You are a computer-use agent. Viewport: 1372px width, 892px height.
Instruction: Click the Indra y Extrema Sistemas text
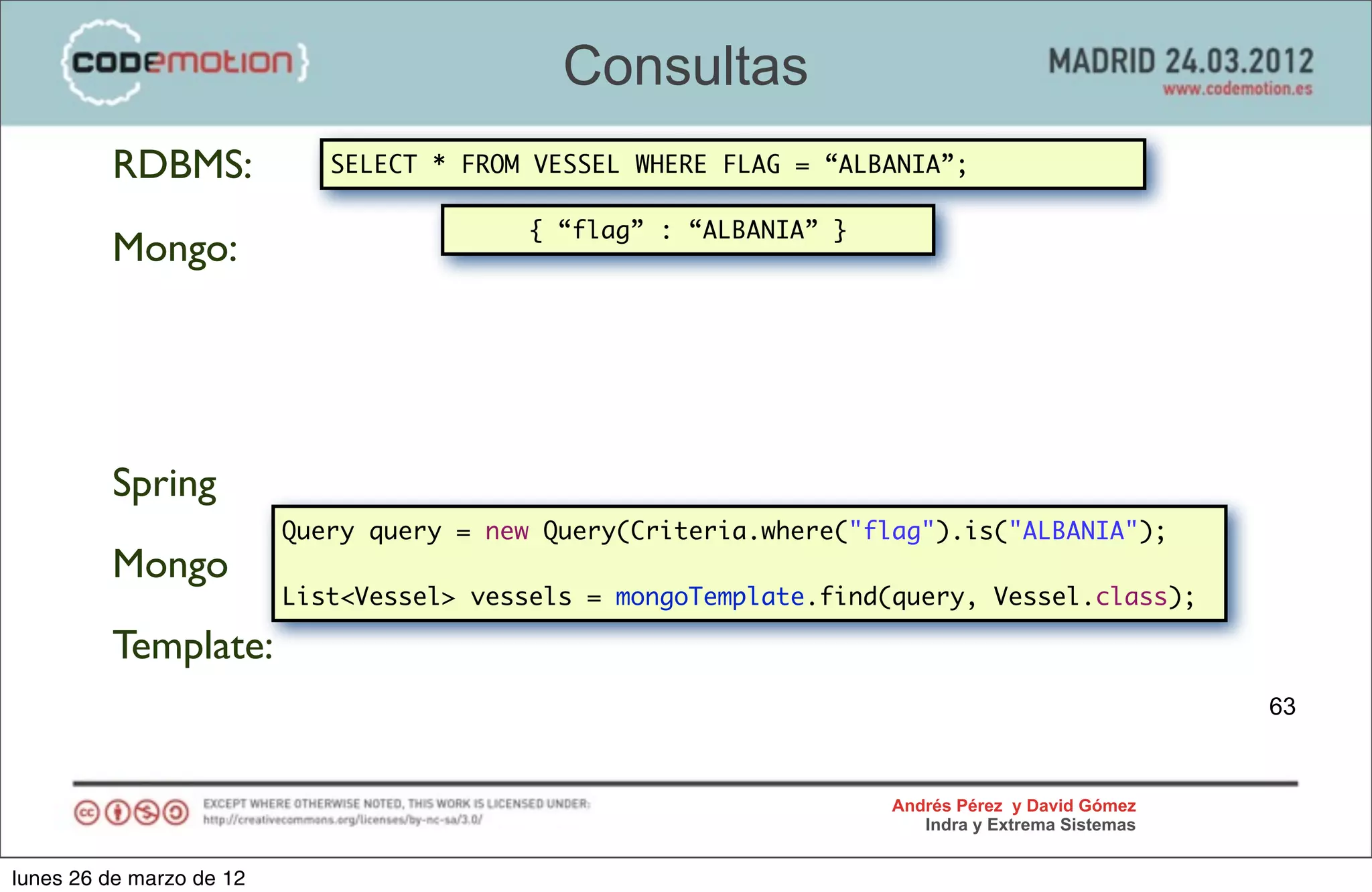(x=1030, y=825)
